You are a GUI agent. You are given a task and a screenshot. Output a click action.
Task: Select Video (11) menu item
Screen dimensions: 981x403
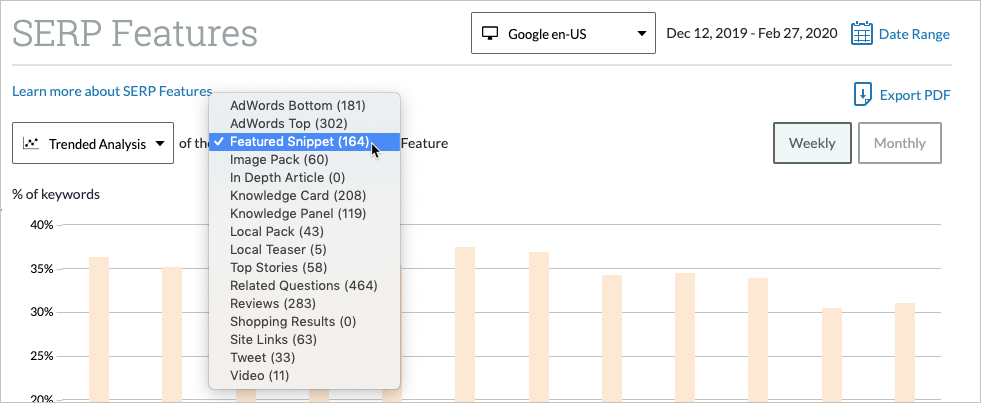[x=259, y=375]
